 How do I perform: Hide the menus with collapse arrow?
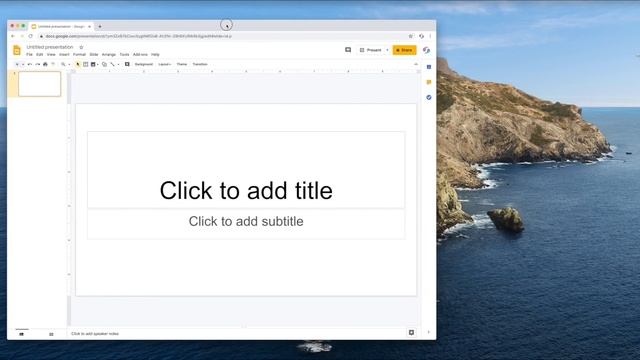point(416,64)
